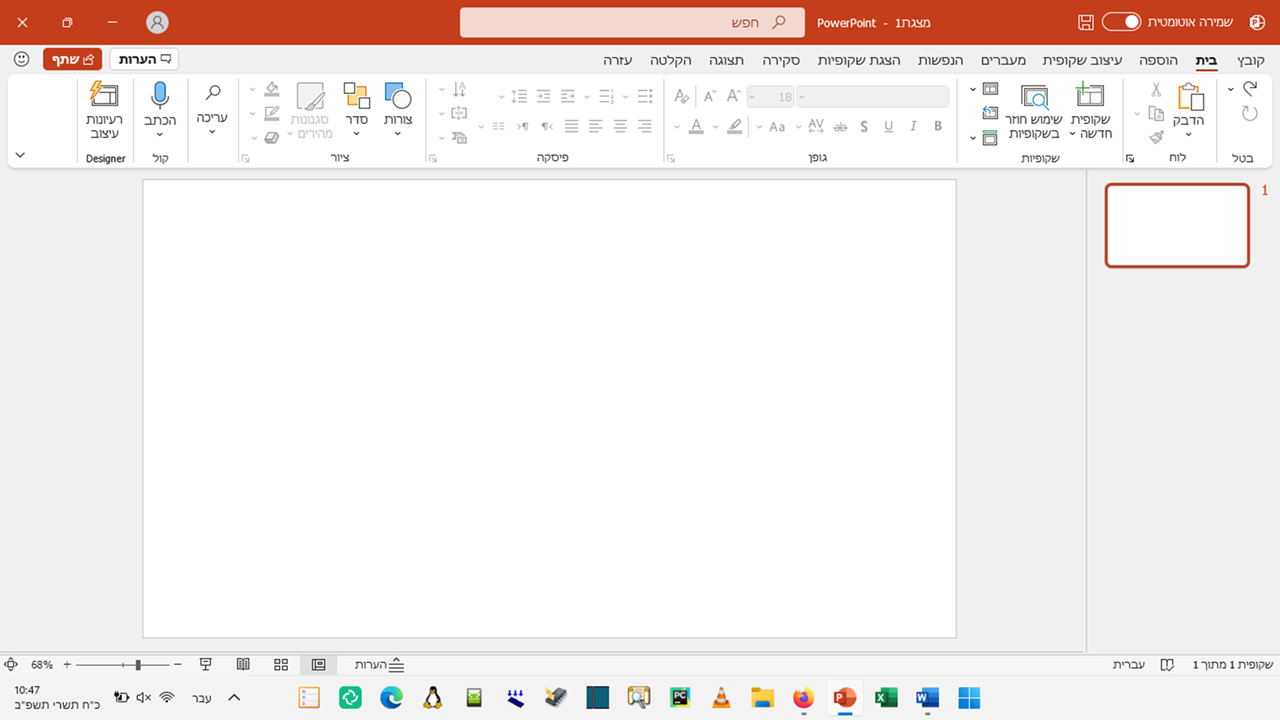Click Fit slide to window icon

click(x=11, y=664)
